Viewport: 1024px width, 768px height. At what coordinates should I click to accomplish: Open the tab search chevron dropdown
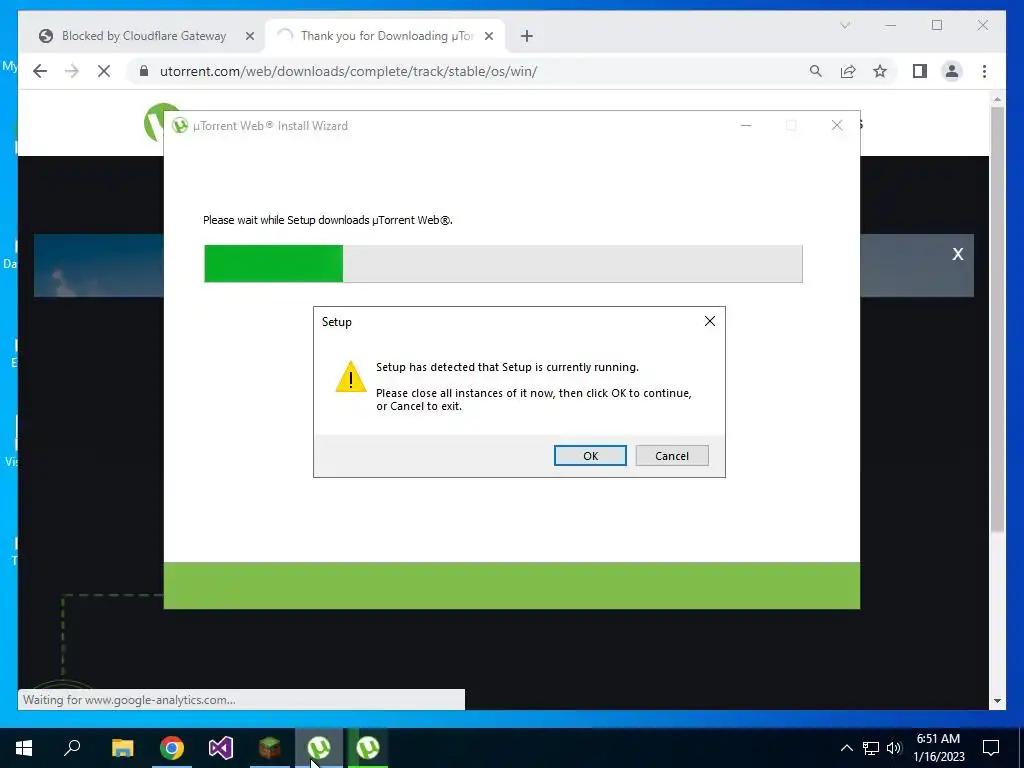tap(845, 25)
